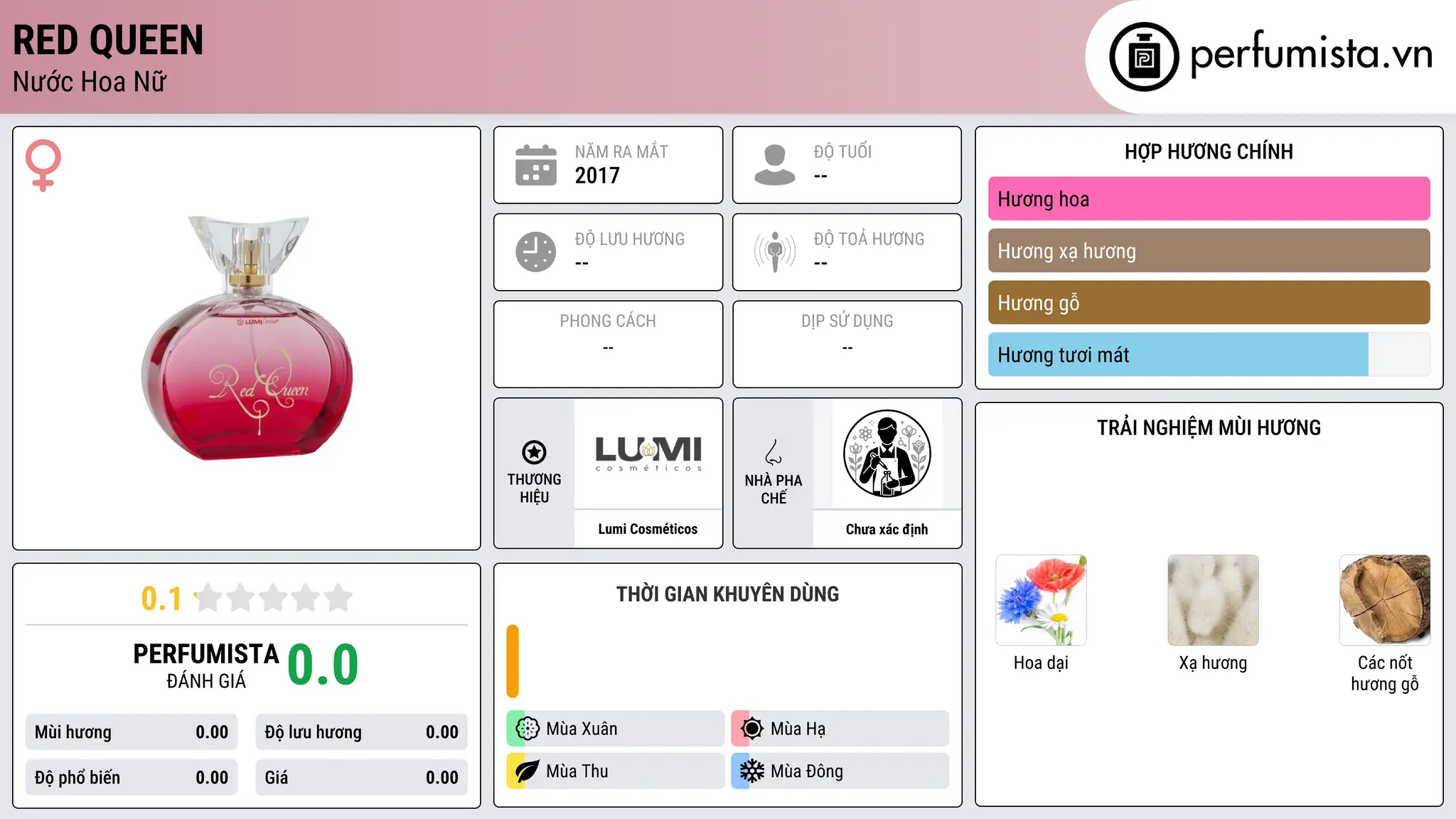Click the Perfumista đánh giá label
The height and width of the screenshot is (819, 1456).
[x=206, y=665]
